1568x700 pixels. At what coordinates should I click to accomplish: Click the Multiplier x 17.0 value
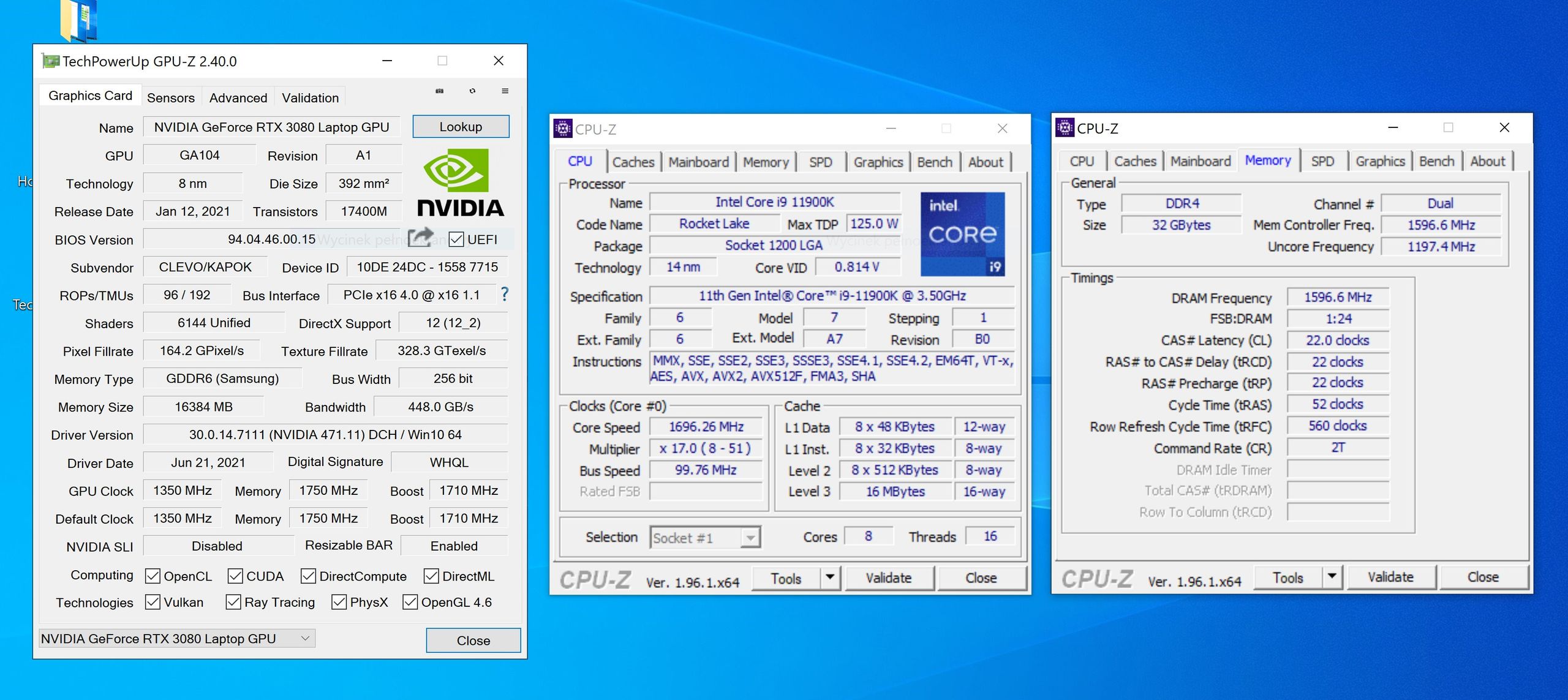706,448
